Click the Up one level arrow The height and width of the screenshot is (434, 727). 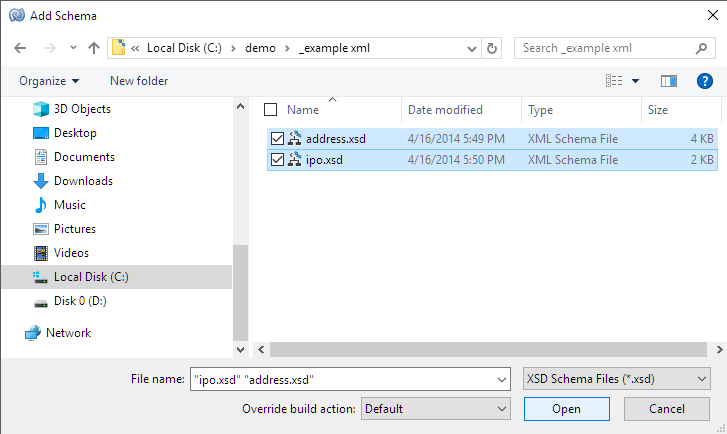pyautogui.click(x=94, y=48)
